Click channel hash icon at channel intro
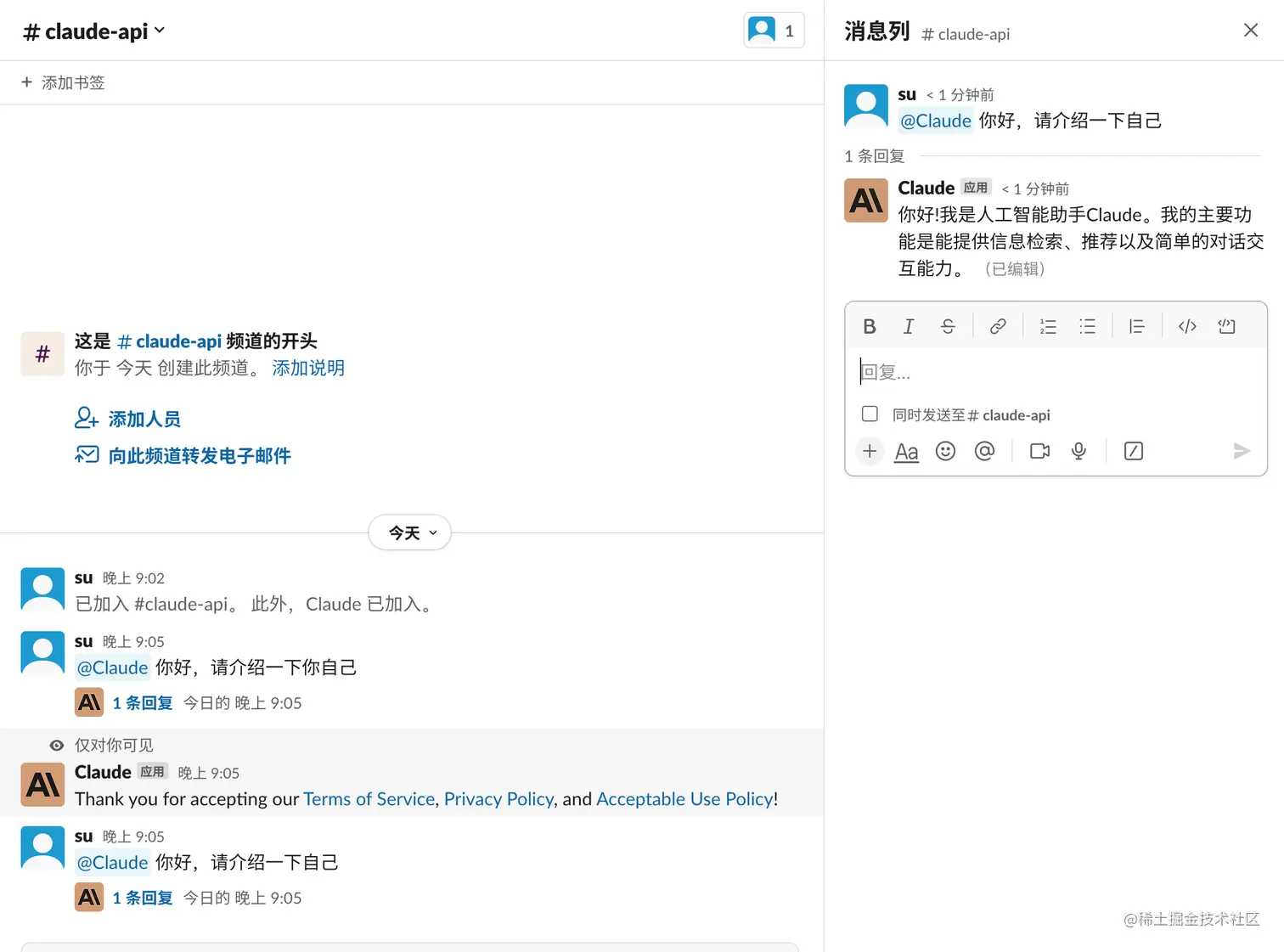 coord(42,354)
